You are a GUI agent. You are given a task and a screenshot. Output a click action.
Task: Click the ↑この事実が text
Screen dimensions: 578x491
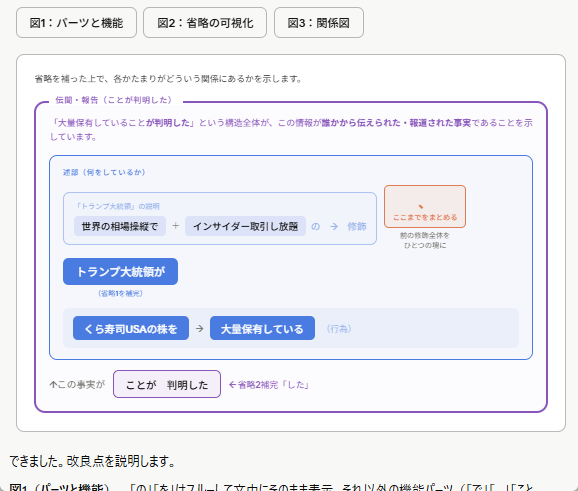pyautogui.click(x=77, y=385)
